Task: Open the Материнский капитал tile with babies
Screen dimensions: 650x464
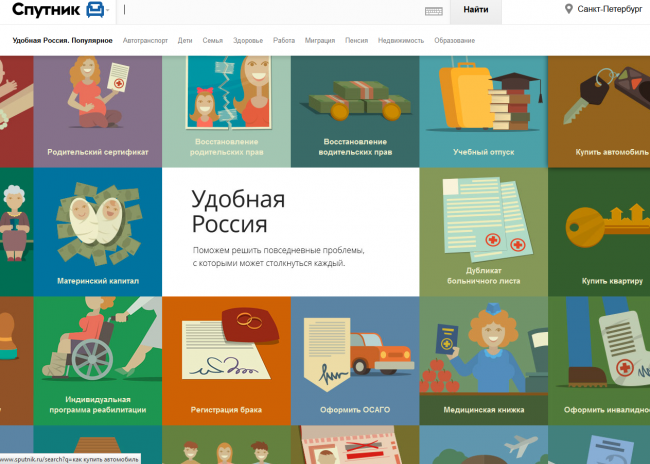Action: coord(98,232)
